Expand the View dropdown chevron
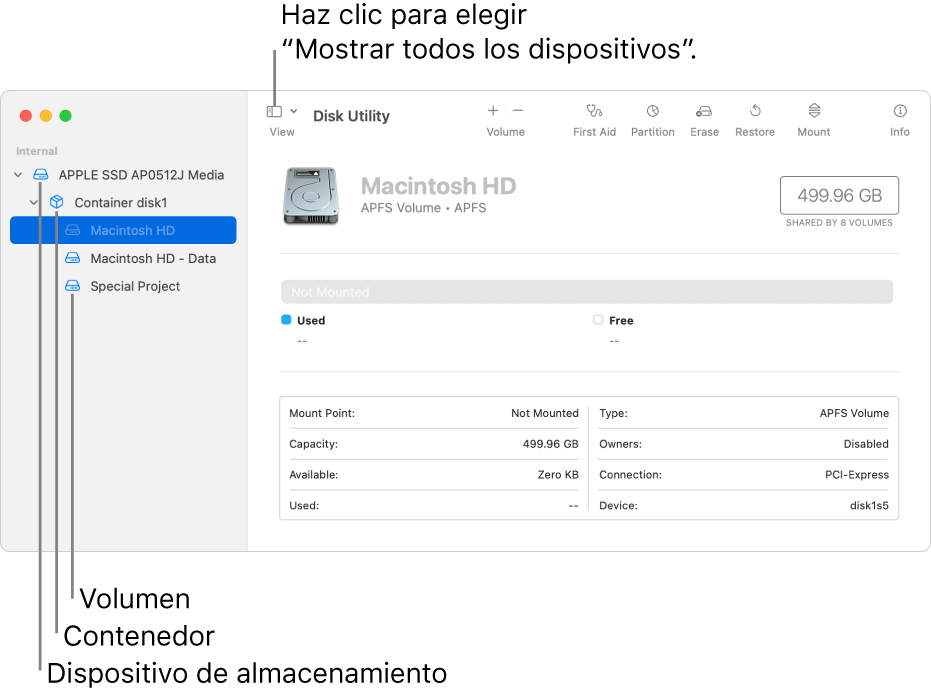This screenshot has height=697, width=931. coord(293,111)
